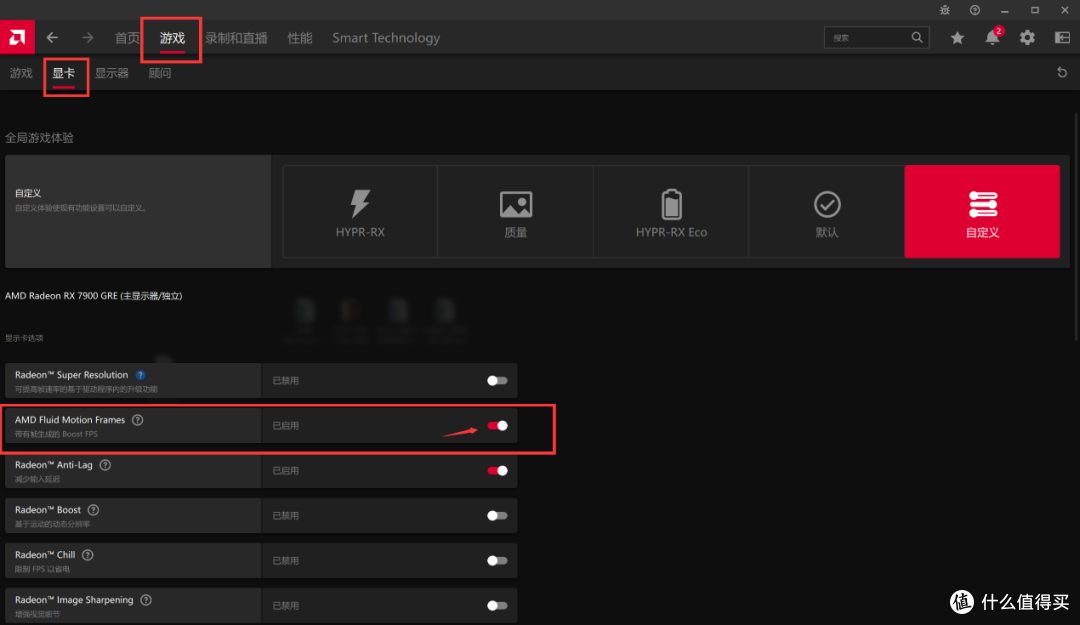Go back with the left arrow
Image resolution: width=1080 pixels, height=625 pixels.
52,37
